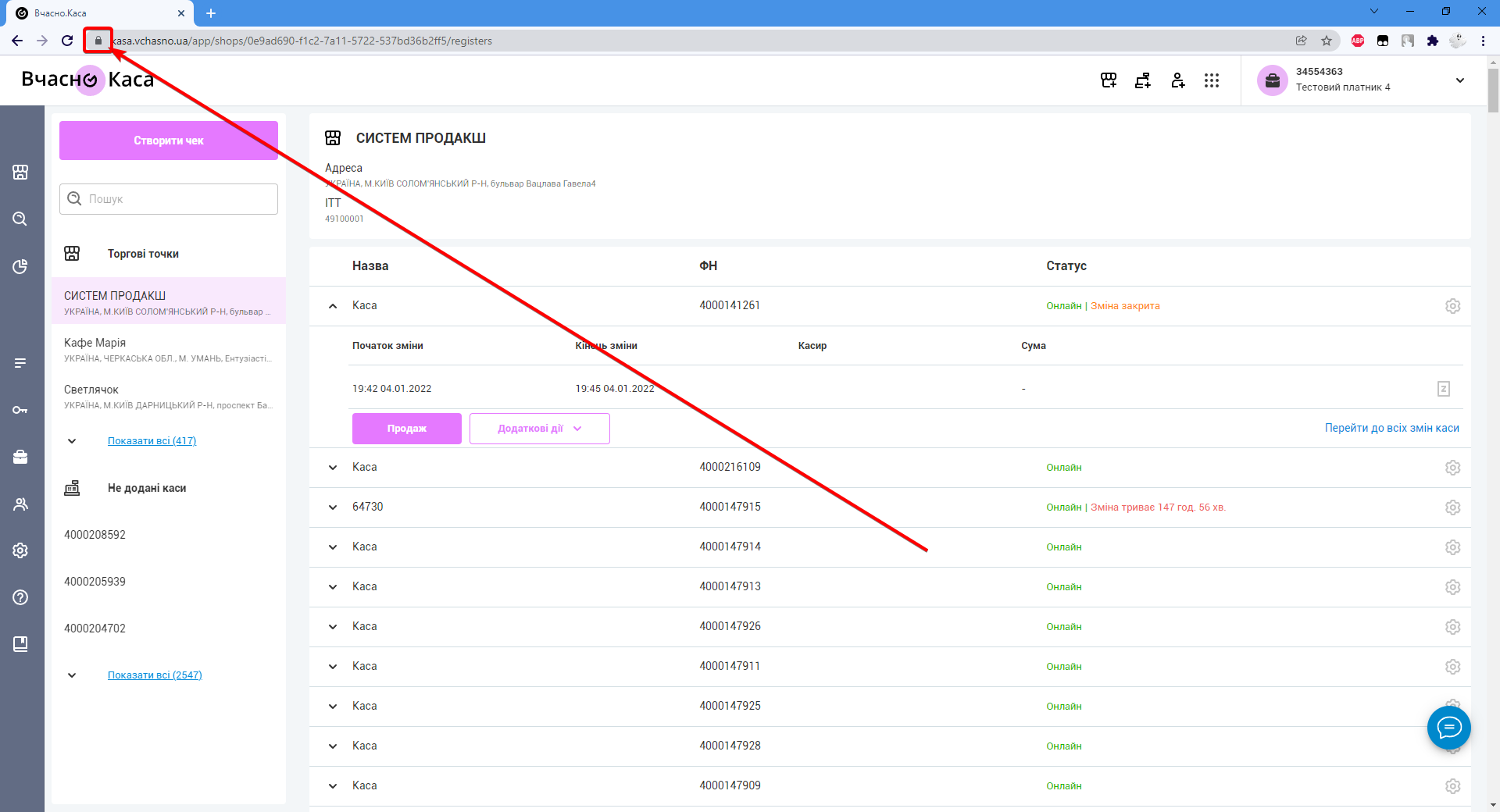Open the settings gear in left sidebar

click(x=20, y=550)
